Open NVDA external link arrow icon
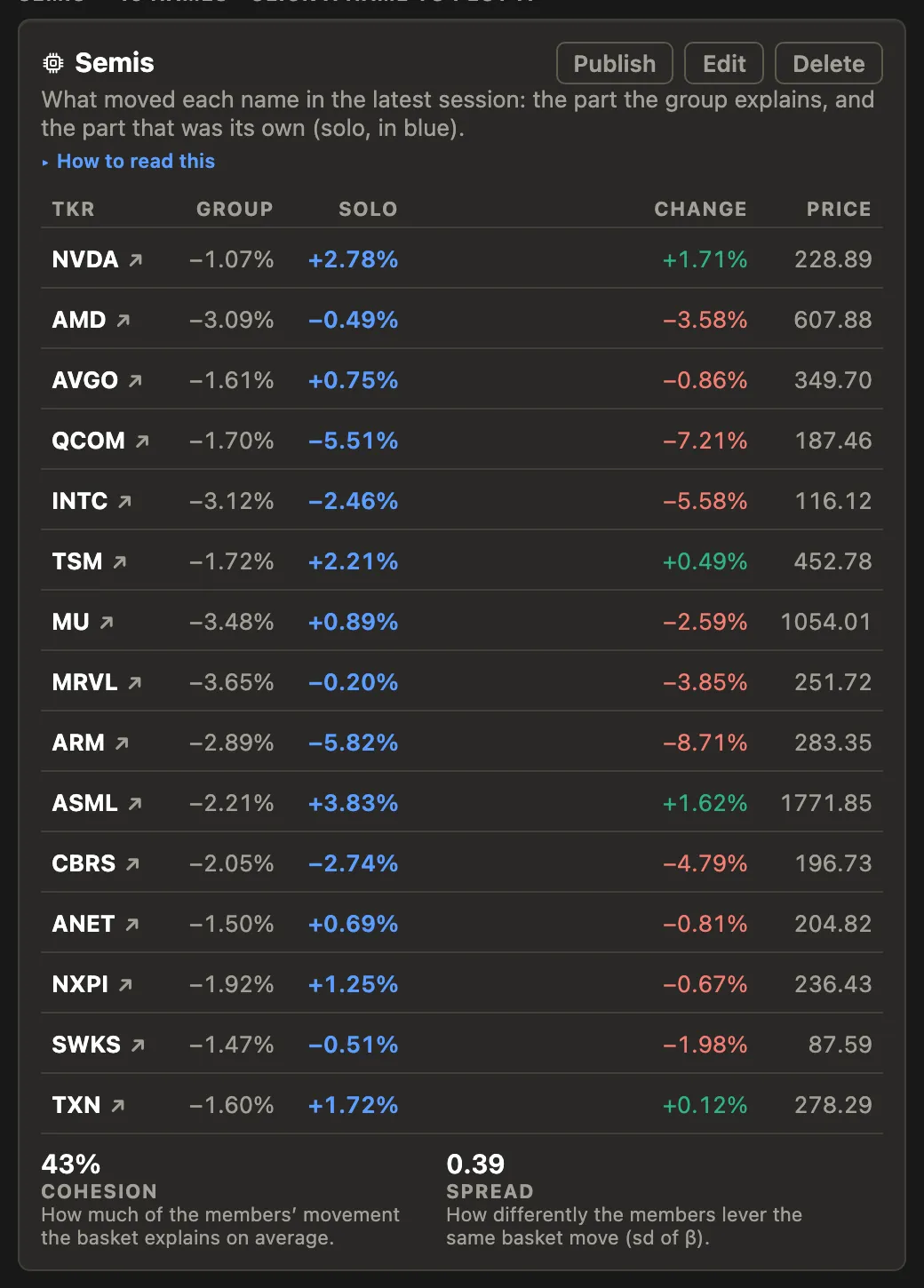 (x=136, y=260)
